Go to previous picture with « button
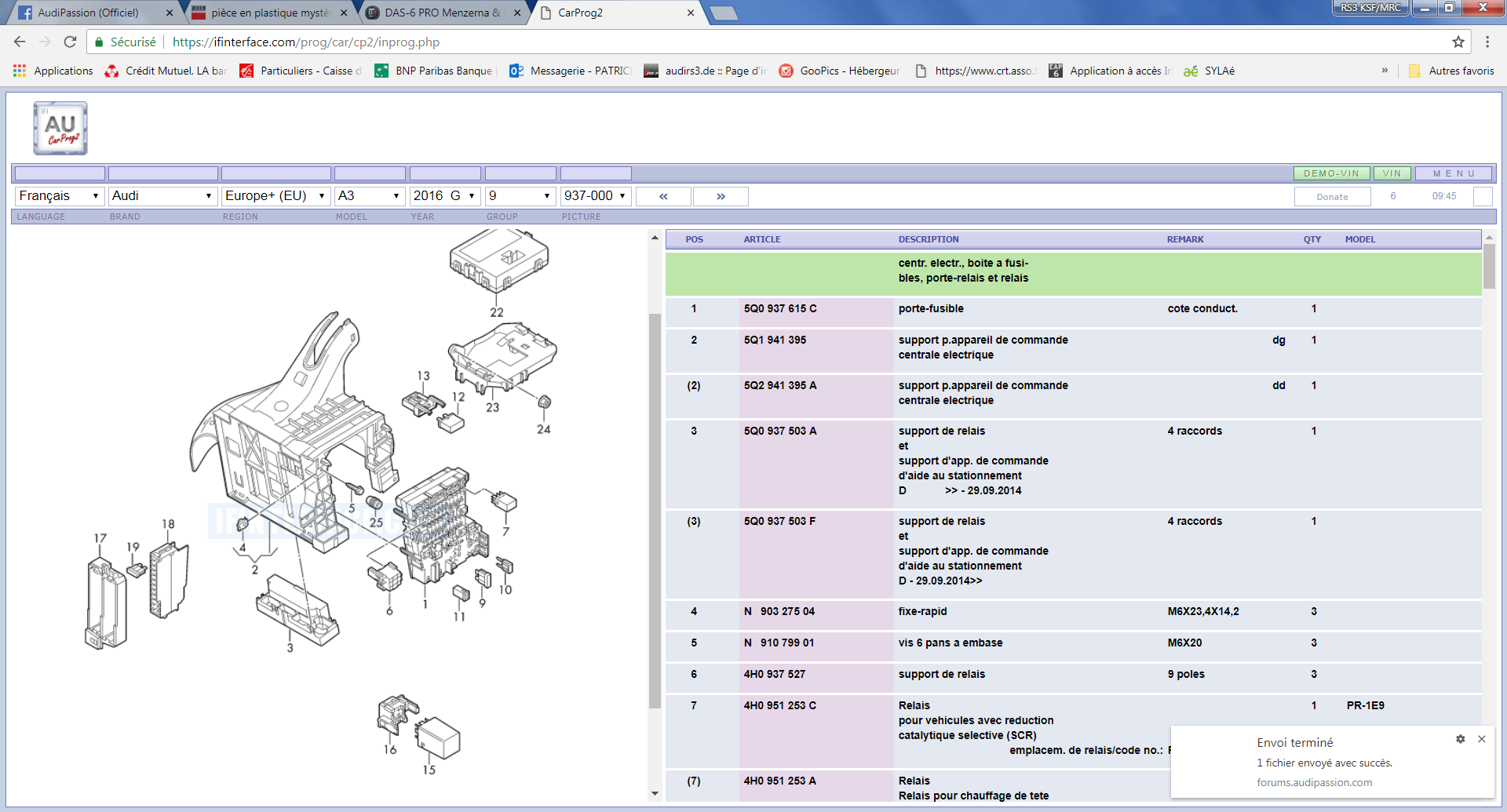 (663, 196)
